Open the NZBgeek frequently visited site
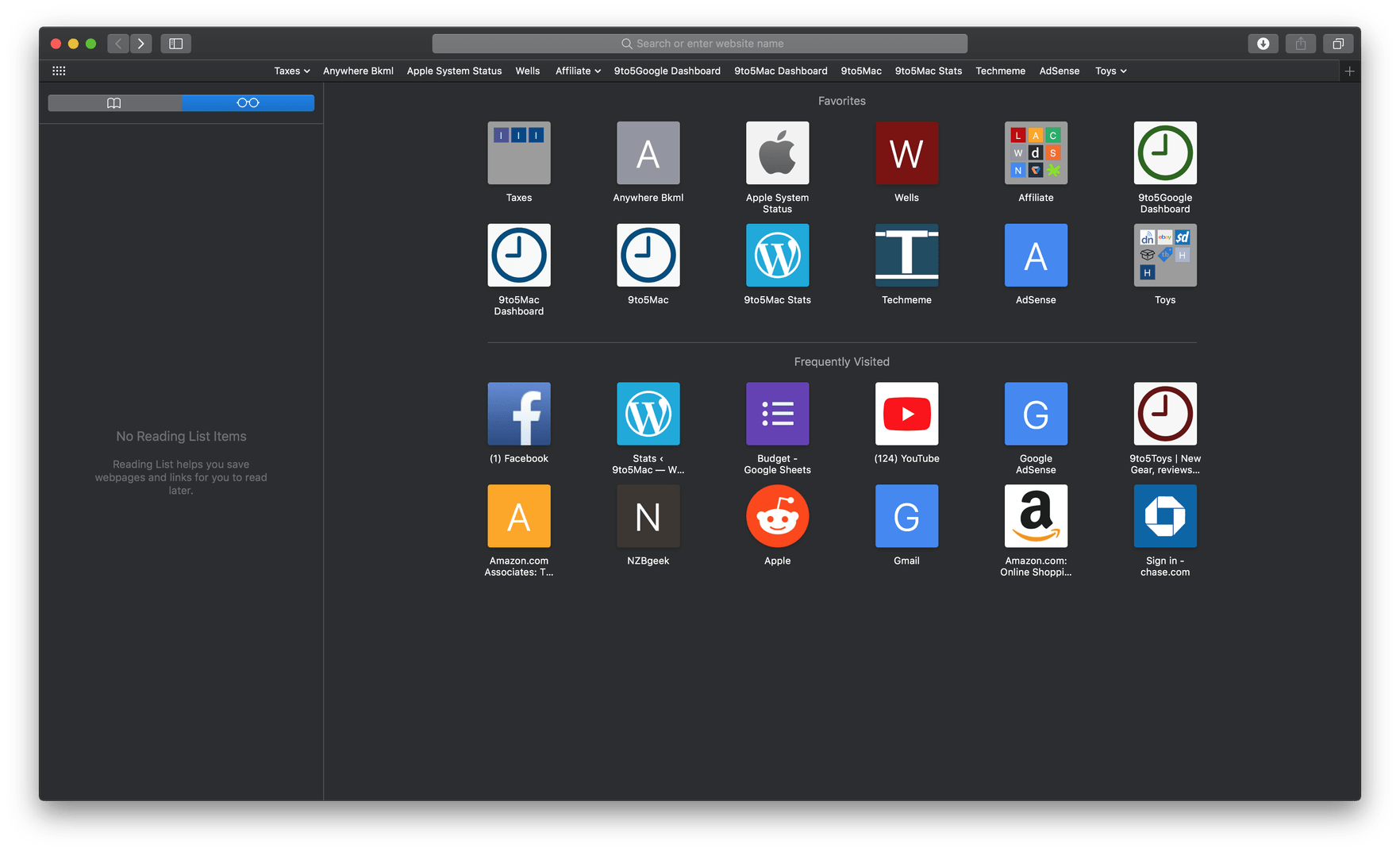The width and height of the screenshot is (1400, 852). coord(648,516)
